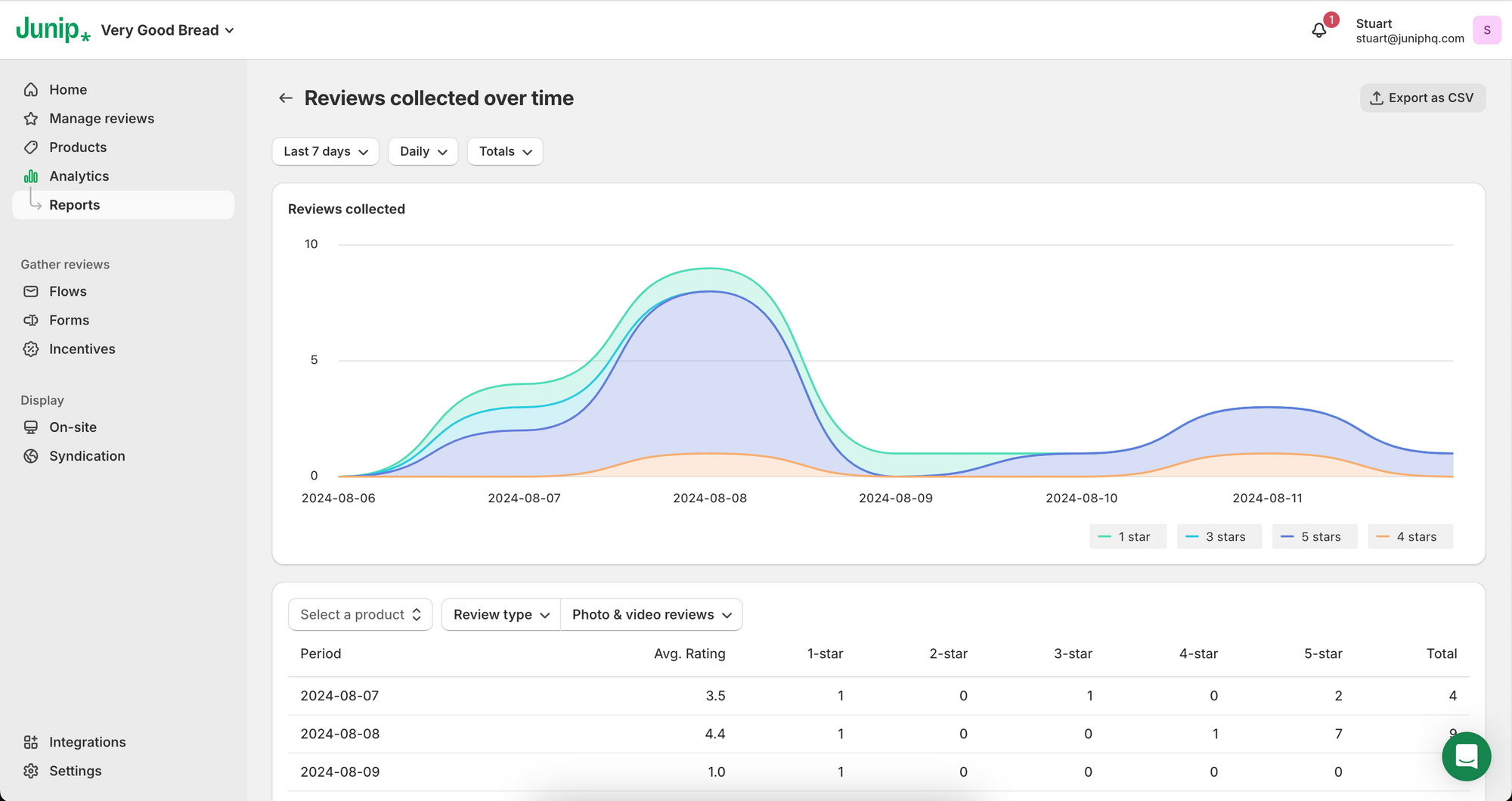
Task: Open Manage reviews page
Action: (101, 119)
